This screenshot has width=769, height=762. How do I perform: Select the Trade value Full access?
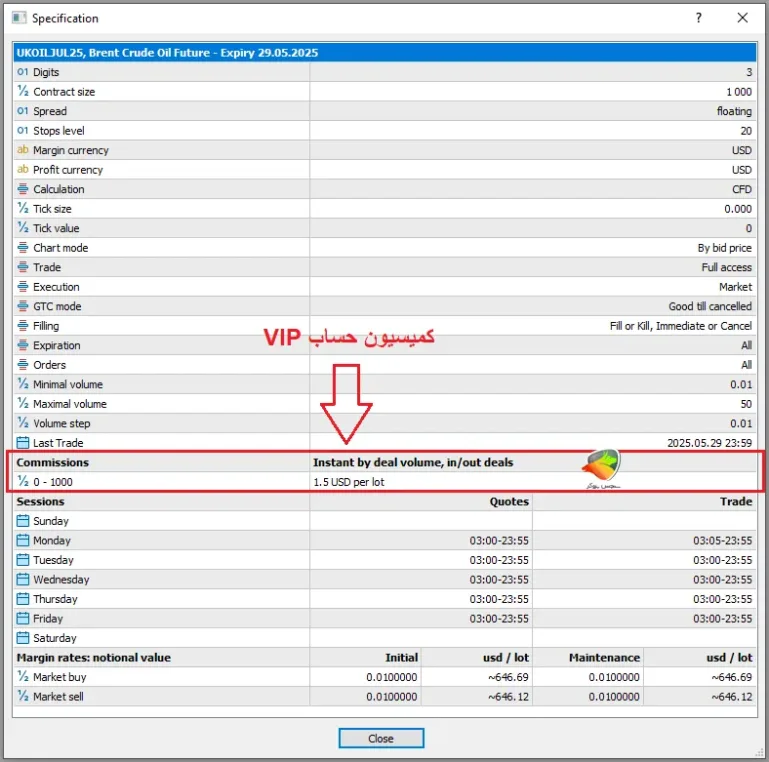tap(726, 267)
